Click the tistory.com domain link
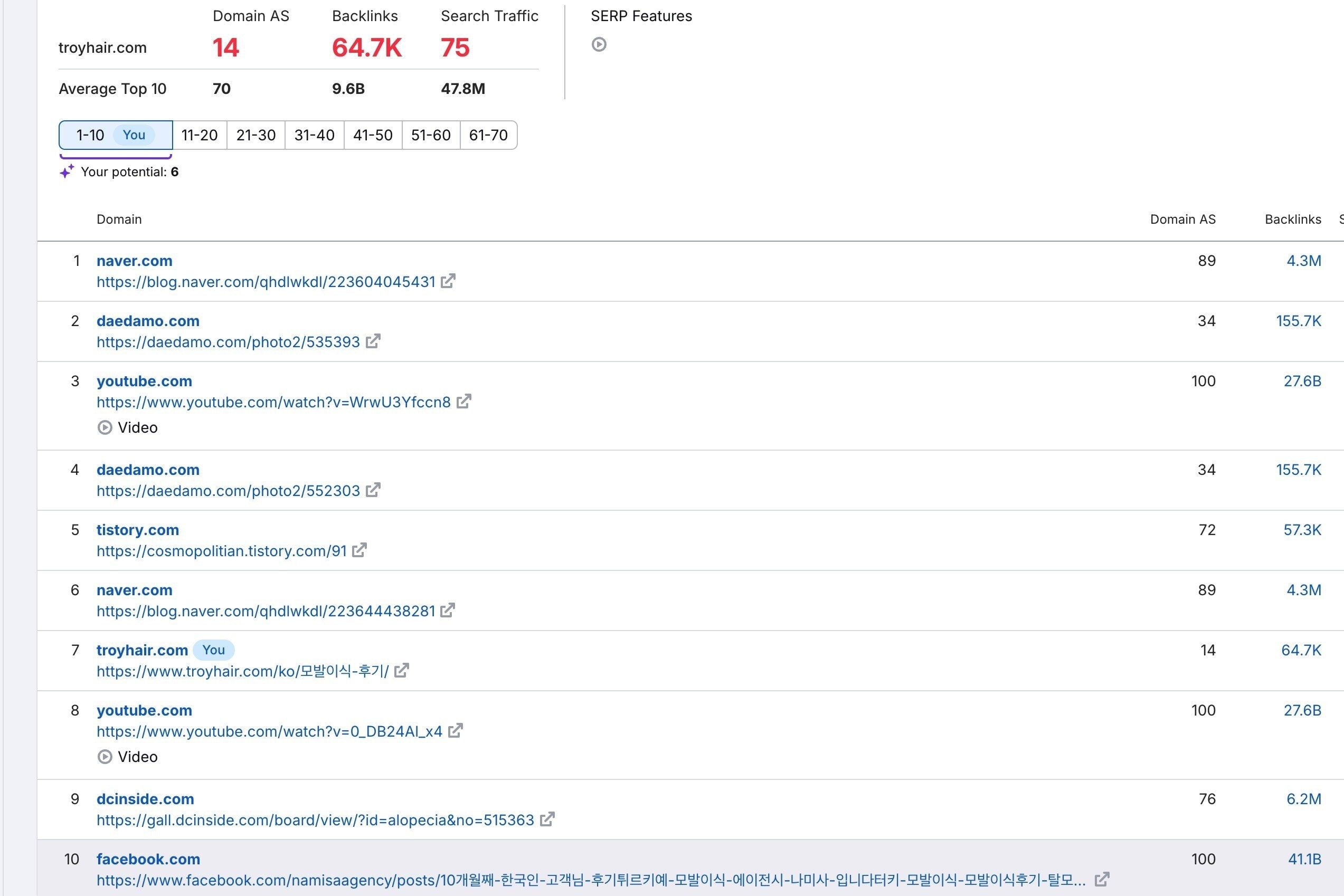 tap(137, 530)
